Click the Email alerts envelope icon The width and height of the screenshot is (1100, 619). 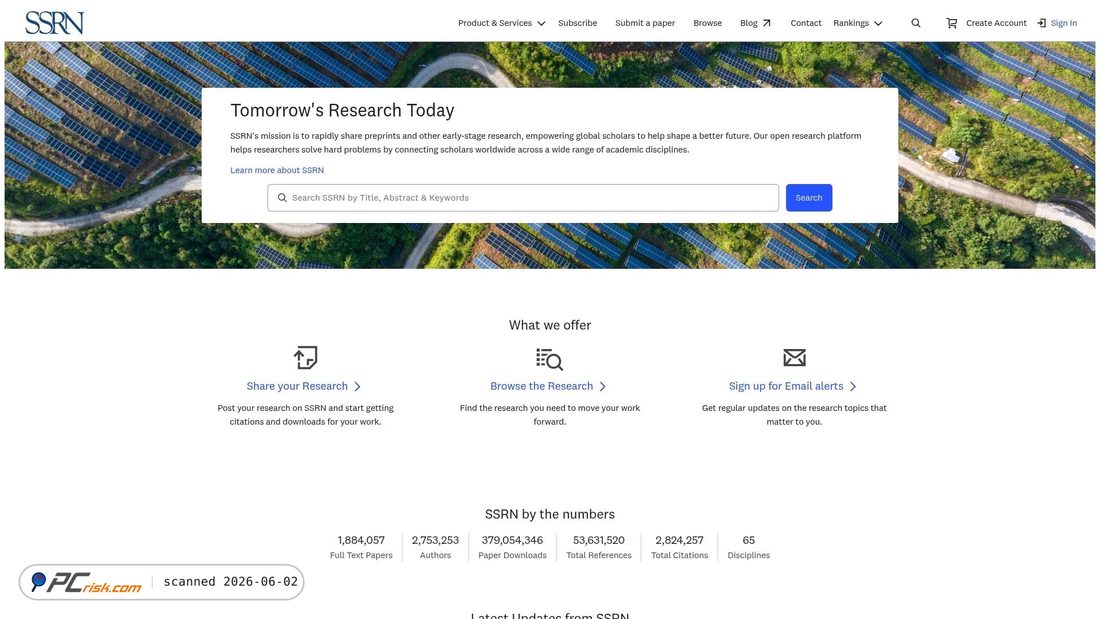[x=794, y=358]
